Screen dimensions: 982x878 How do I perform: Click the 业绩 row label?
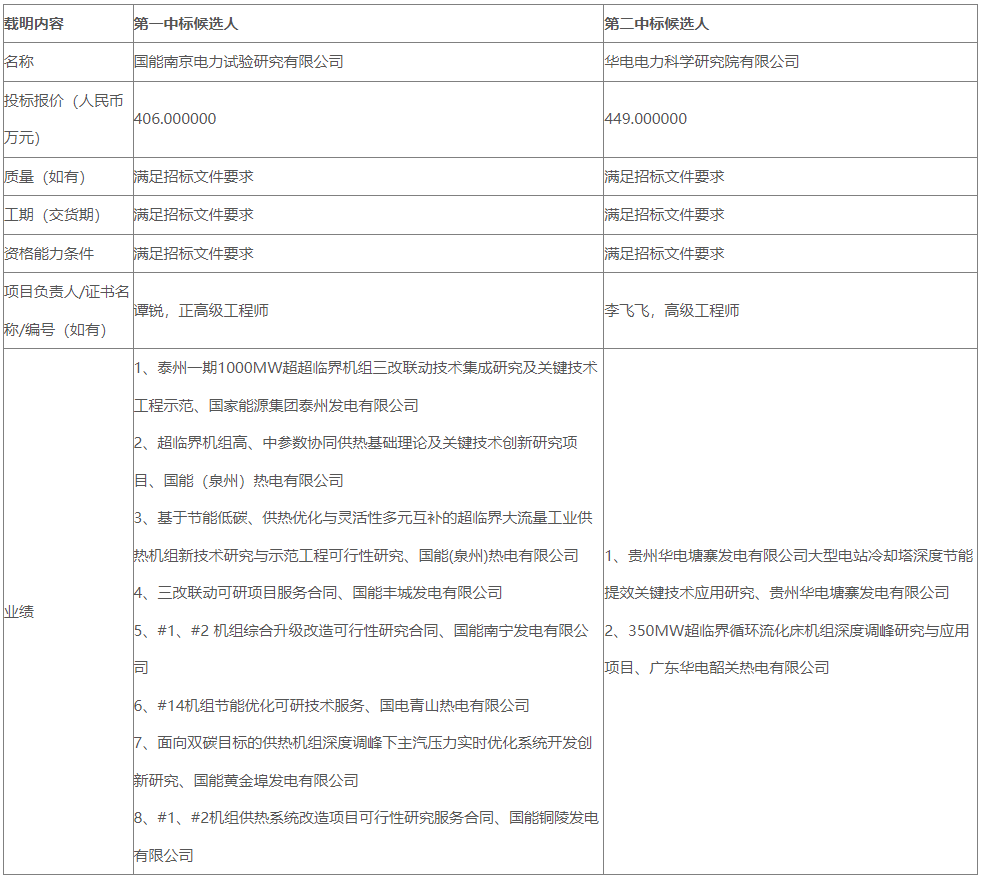pyautogui.click(x=19, y=611)
